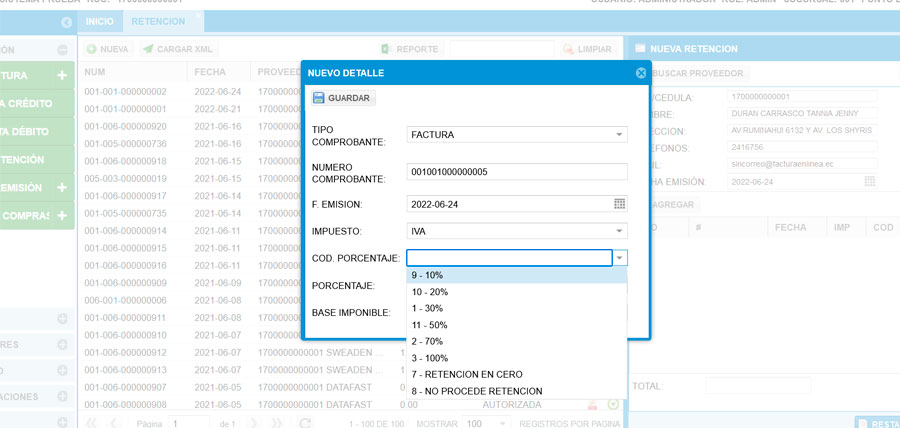Toggle the Cod. Porcentaje dropdown arrow

coord(619,258)
